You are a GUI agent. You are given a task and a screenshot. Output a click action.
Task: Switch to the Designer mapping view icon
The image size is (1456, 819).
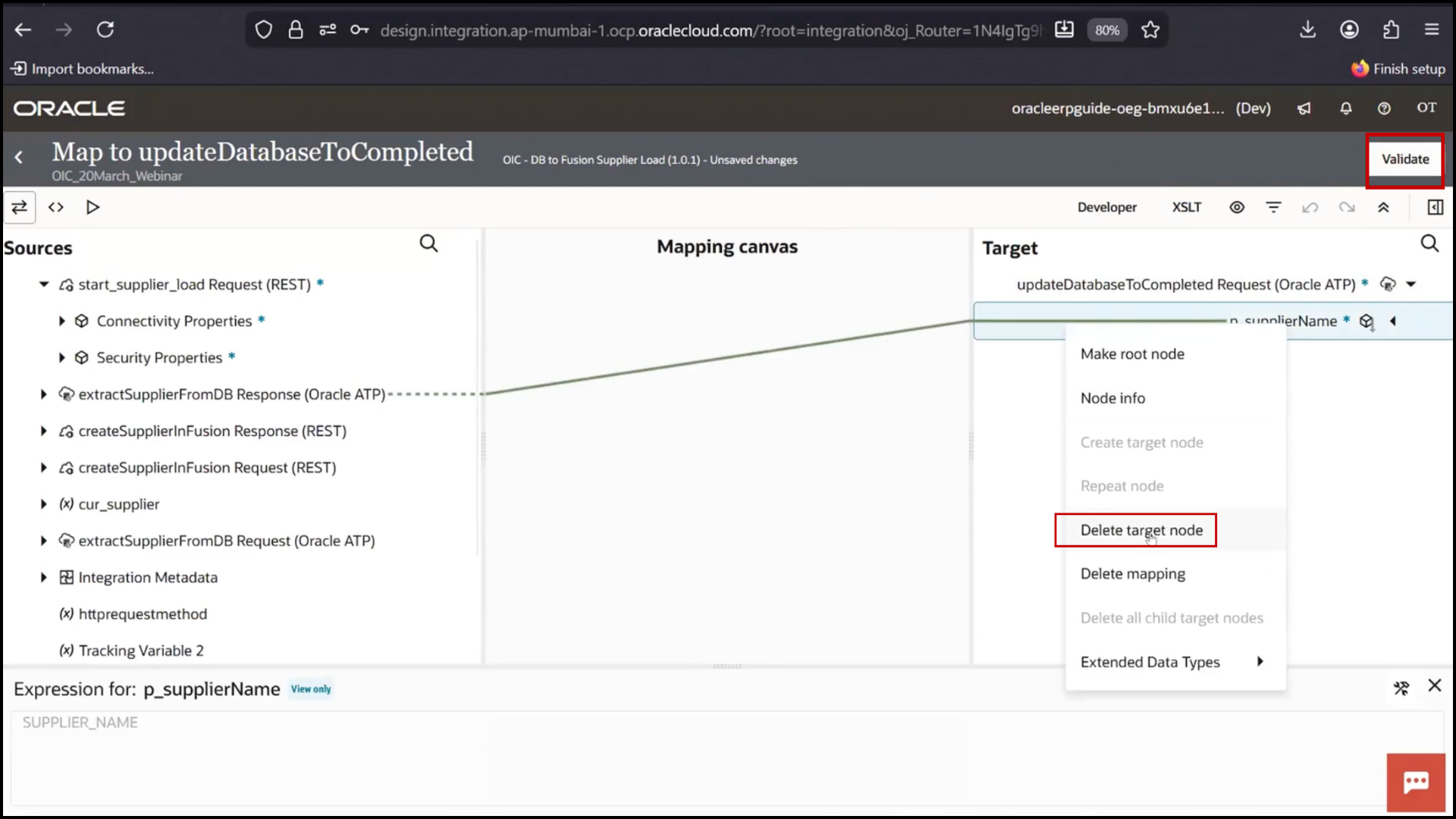(x=20, y=207)
